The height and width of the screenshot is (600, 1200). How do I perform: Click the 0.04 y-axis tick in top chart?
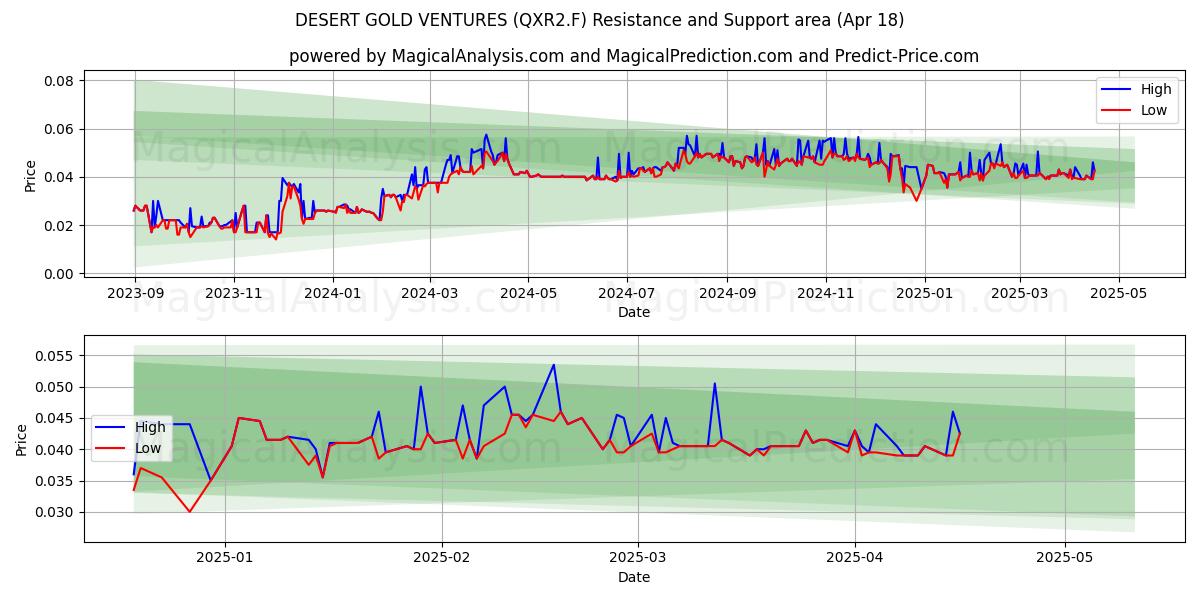60,177
